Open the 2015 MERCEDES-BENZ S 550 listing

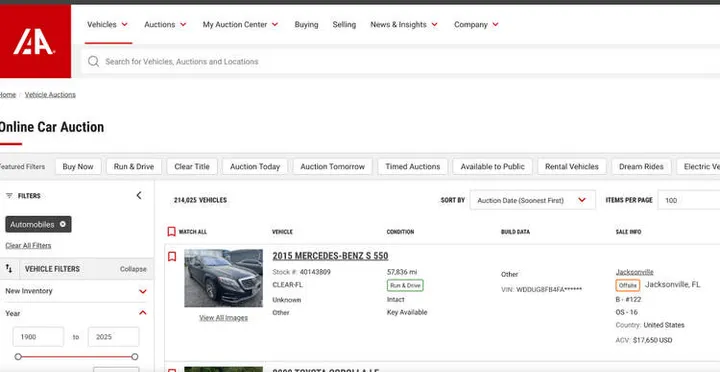(330, 256)
